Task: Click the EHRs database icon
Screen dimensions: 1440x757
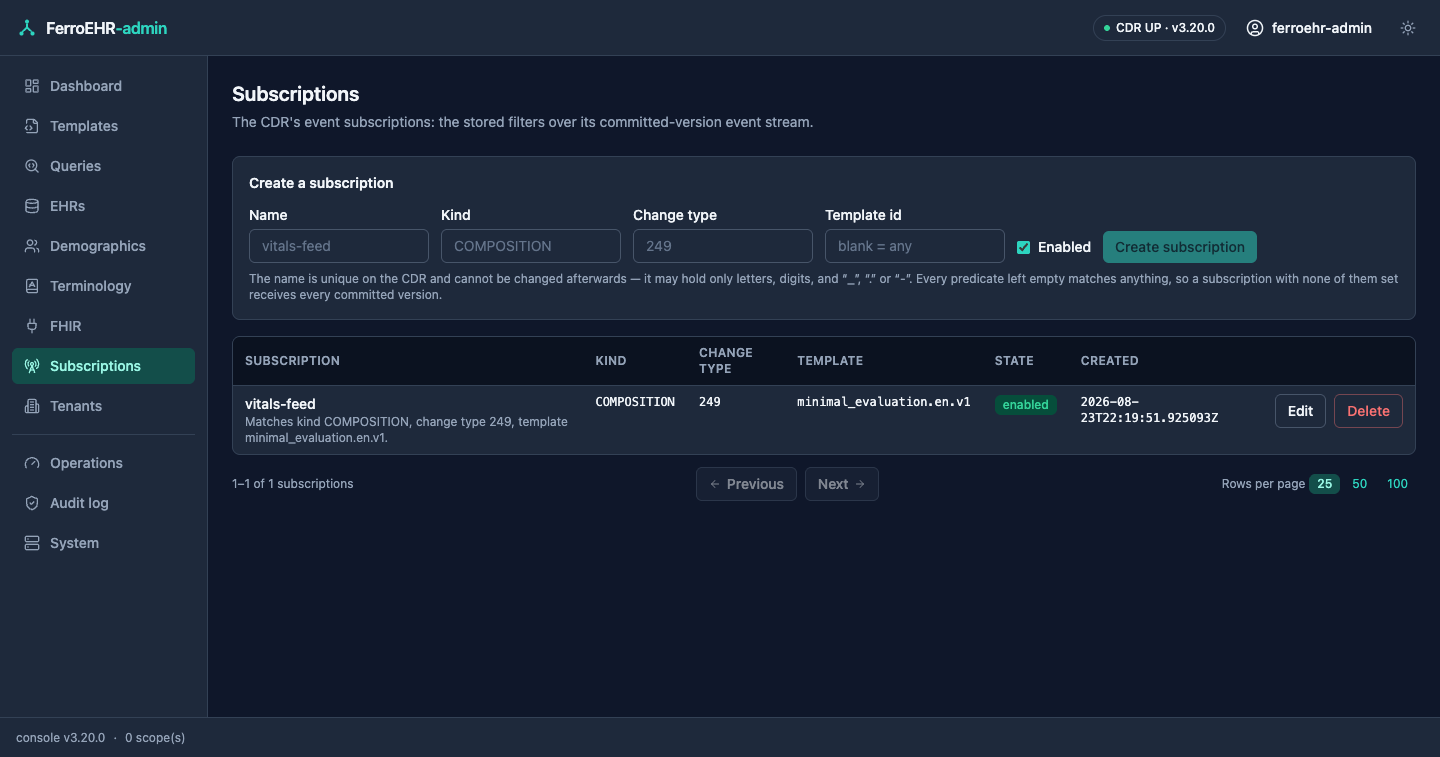Action: point(32,206)
